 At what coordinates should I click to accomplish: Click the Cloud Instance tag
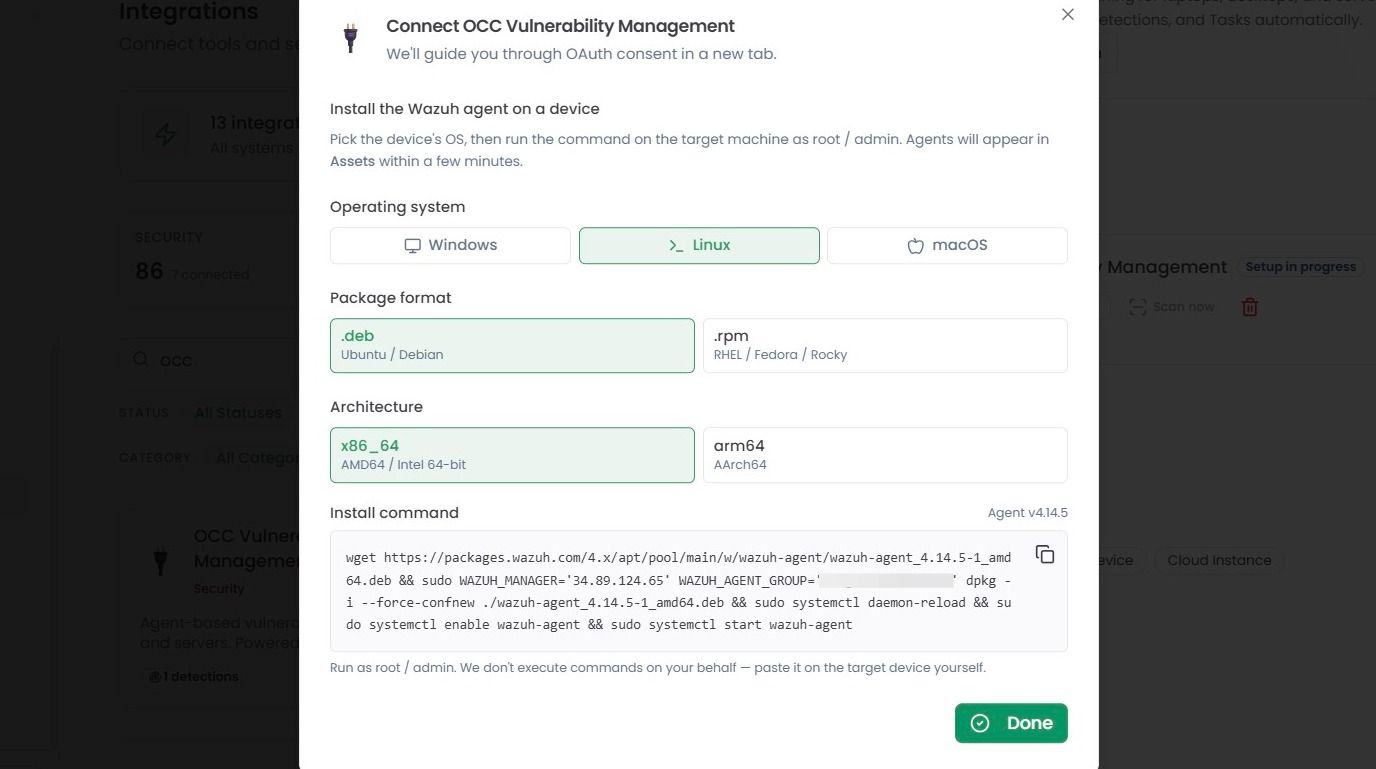(1219, 560)
